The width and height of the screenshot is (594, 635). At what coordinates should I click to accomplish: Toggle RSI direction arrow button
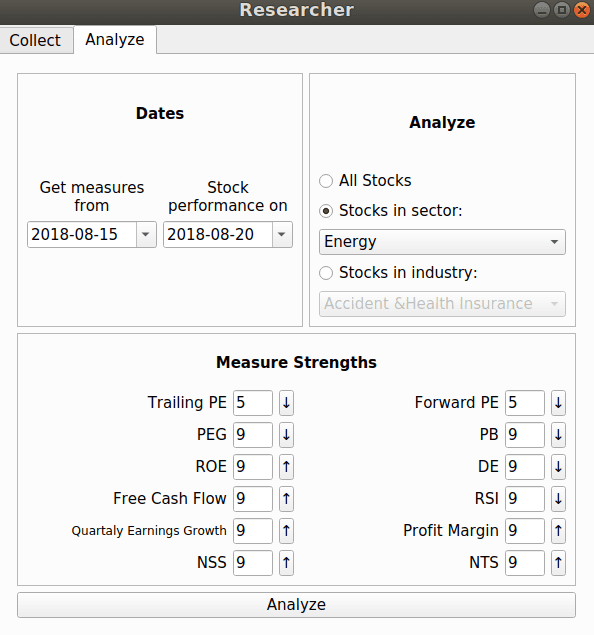558,499
